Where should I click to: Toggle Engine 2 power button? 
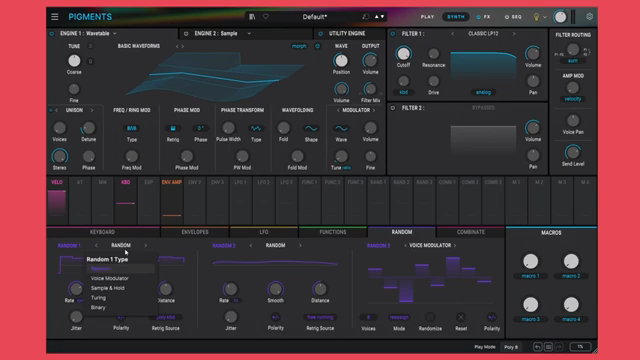[x=186, y=33]
